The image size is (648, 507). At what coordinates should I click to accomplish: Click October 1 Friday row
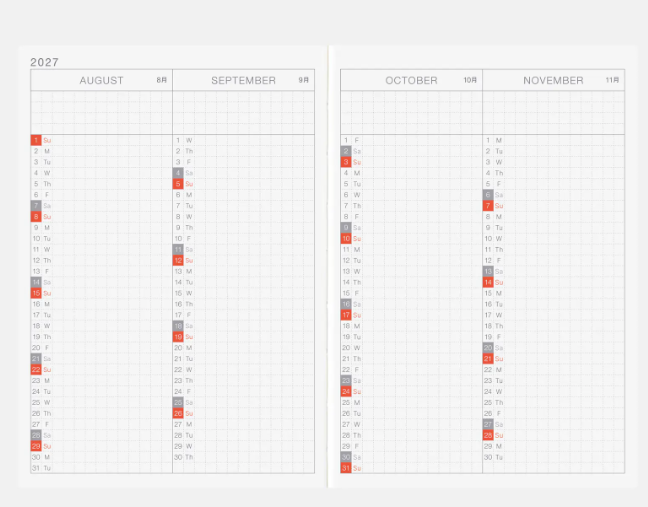click(411, 140)
